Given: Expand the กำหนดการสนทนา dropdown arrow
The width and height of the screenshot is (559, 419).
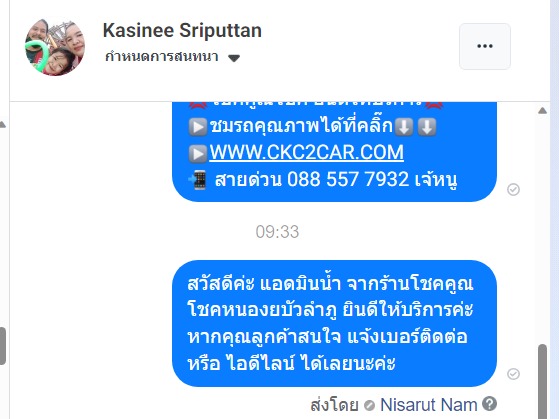Looking at the screenshot, I should [x=234, y=58].
